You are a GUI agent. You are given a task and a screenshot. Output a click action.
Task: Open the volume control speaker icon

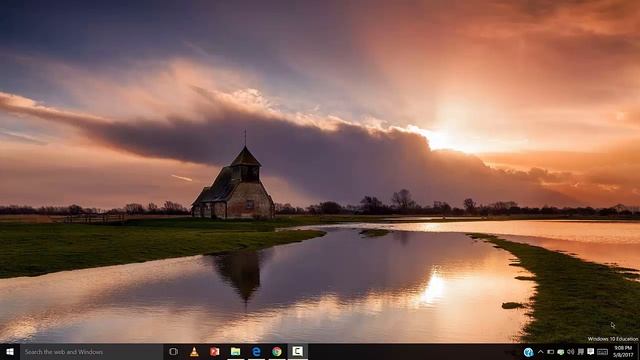point(571,352)
